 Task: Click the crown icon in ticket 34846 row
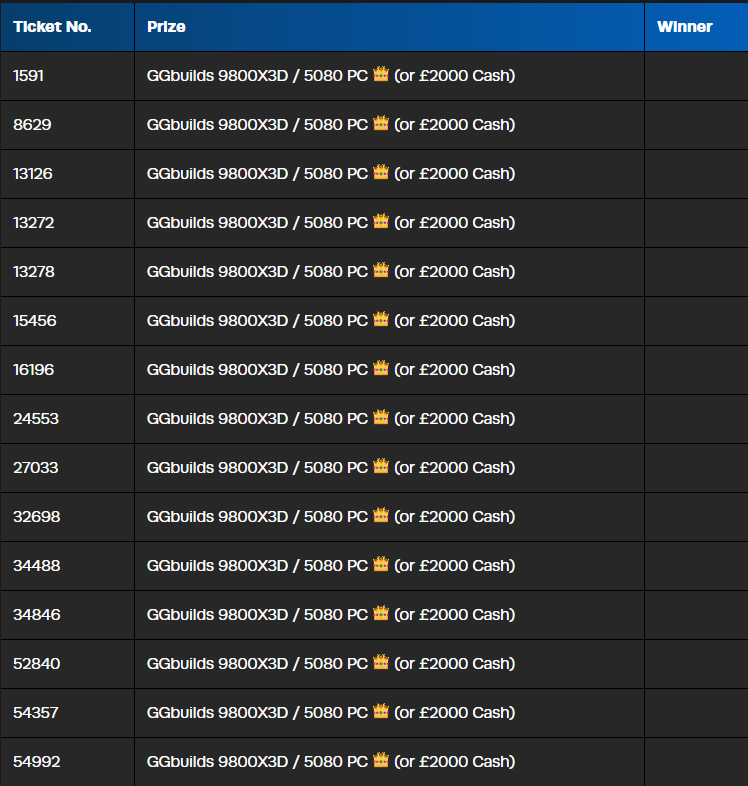coord(381,613)
